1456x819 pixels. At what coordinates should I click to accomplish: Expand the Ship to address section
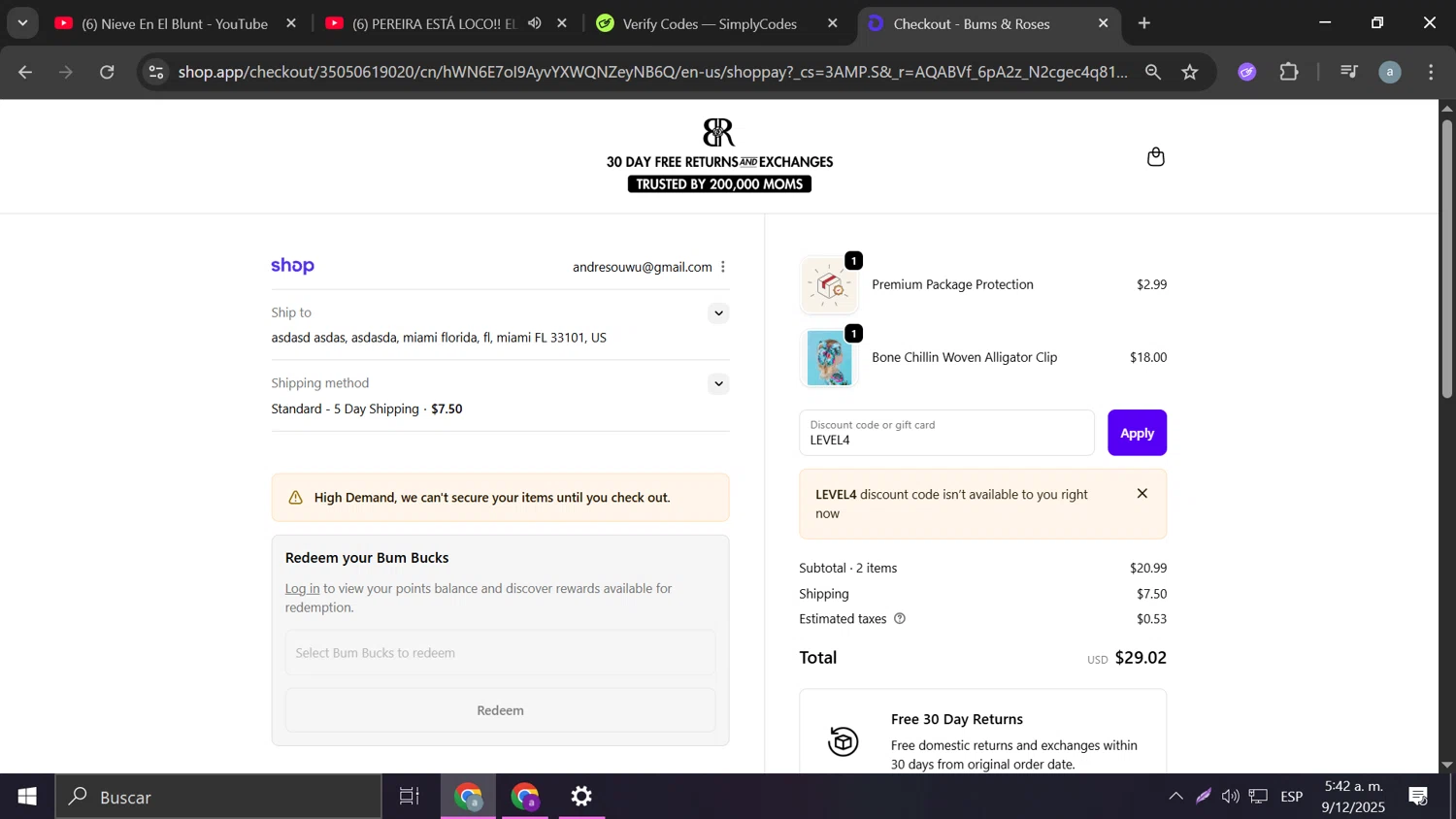click(x=718, y=313)
